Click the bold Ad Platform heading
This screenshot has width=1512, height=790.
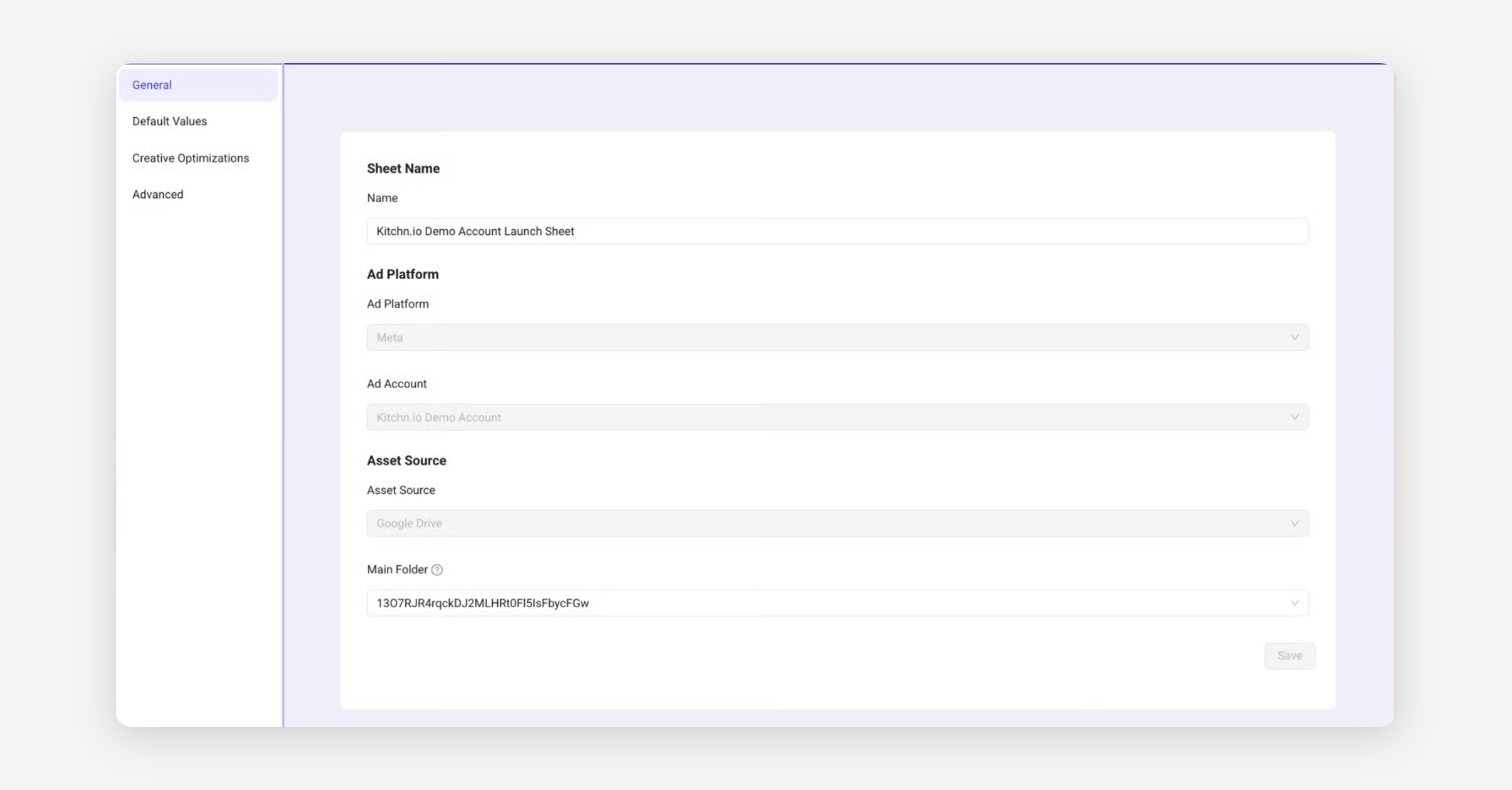coord(403,274)
